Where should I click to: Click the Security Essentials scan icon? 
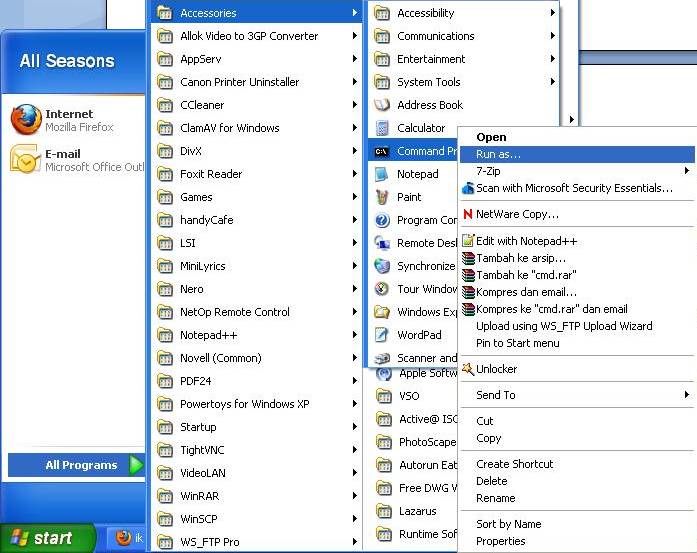click(x=468, y=188)
